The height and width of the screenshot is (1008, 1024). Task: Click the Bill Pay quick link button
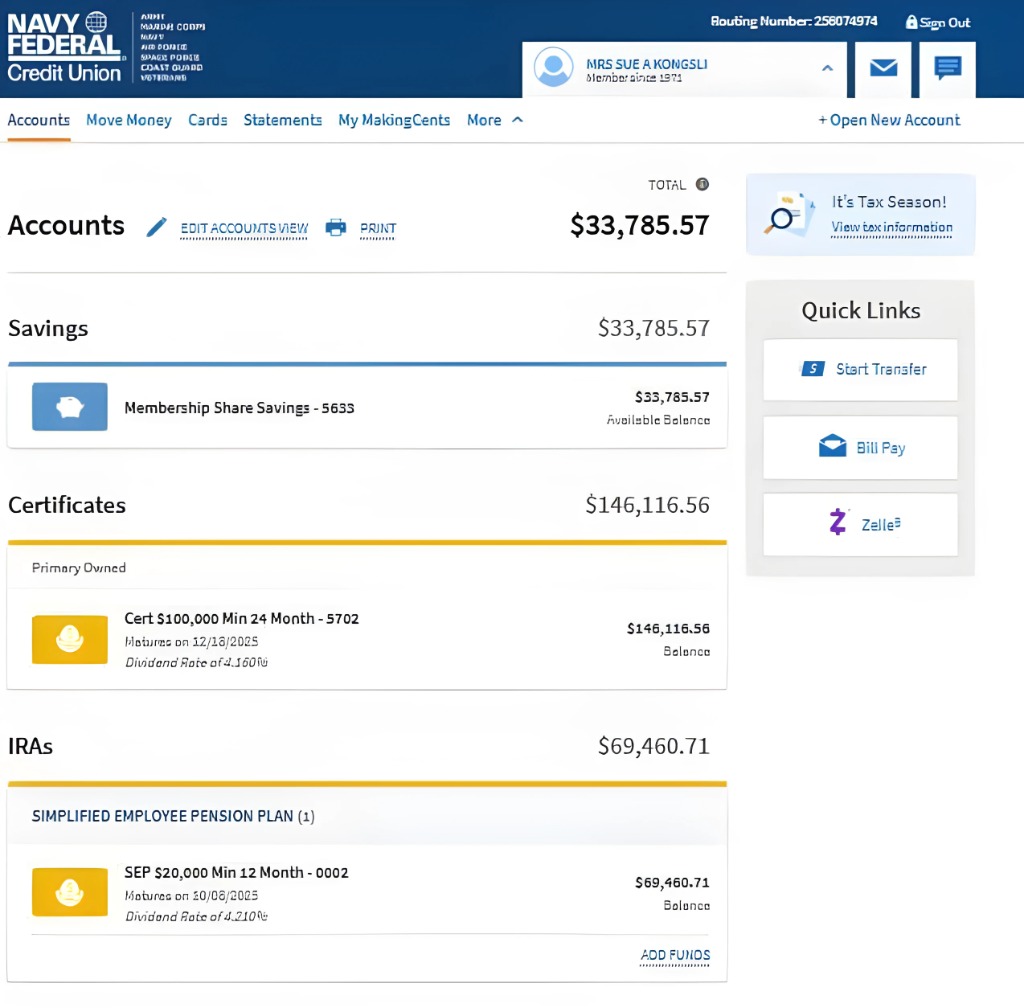(x=860, y=447)
